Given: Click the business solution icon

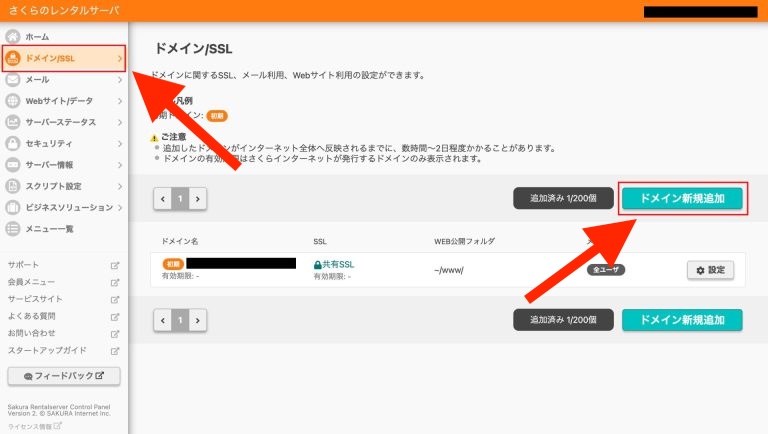Looking at the screenshot, I should (x=13, y=208).
